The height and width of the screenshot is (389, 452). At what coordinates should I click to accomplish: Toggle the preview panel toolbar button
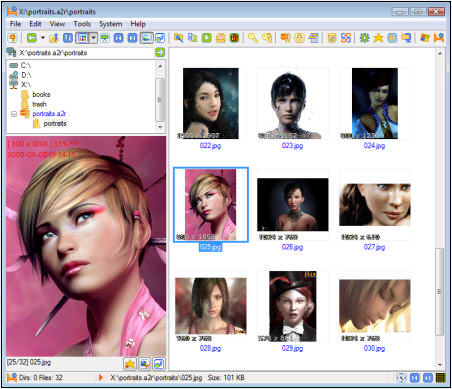coord(146,38)
